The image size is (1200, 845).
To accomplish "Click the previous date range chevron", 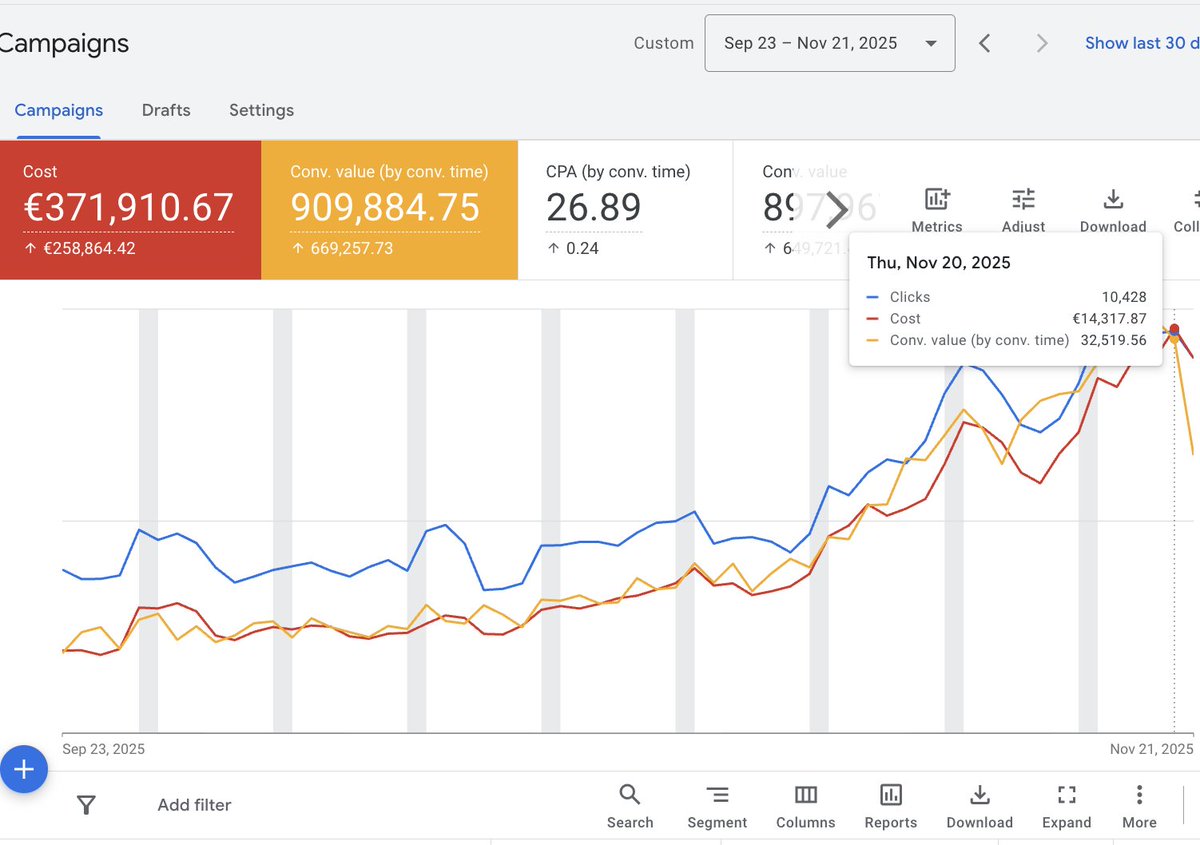I will (984, 43).
